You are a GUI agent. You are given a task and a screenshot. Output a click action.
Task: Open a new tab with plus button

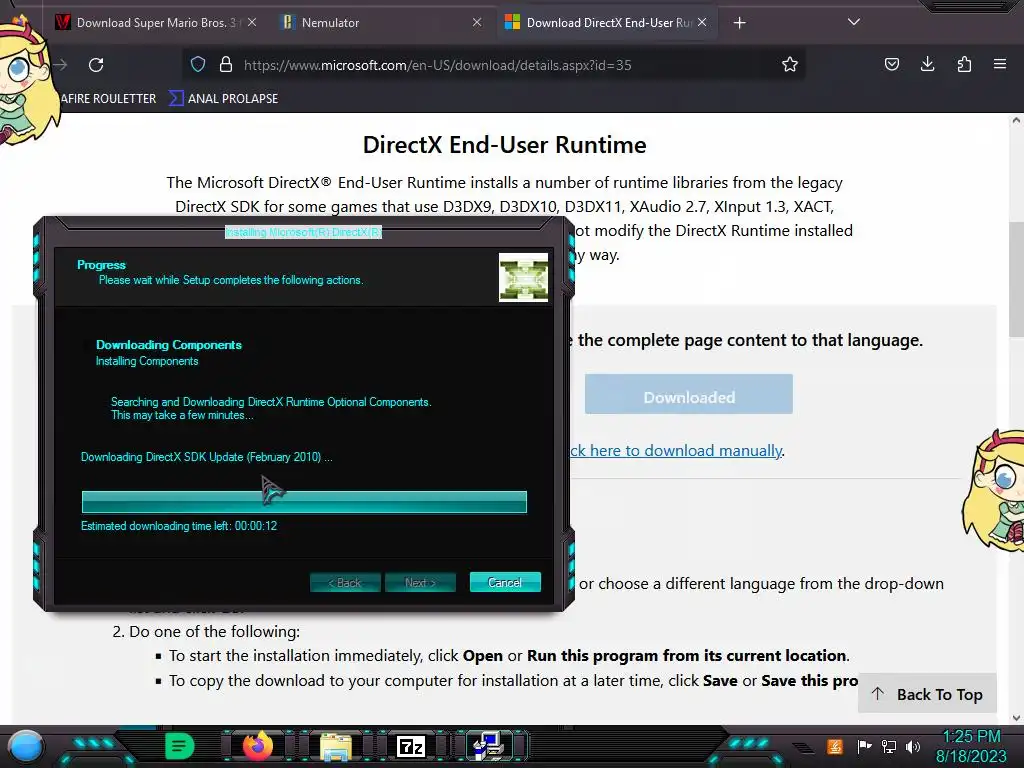(x=739, y=23)
